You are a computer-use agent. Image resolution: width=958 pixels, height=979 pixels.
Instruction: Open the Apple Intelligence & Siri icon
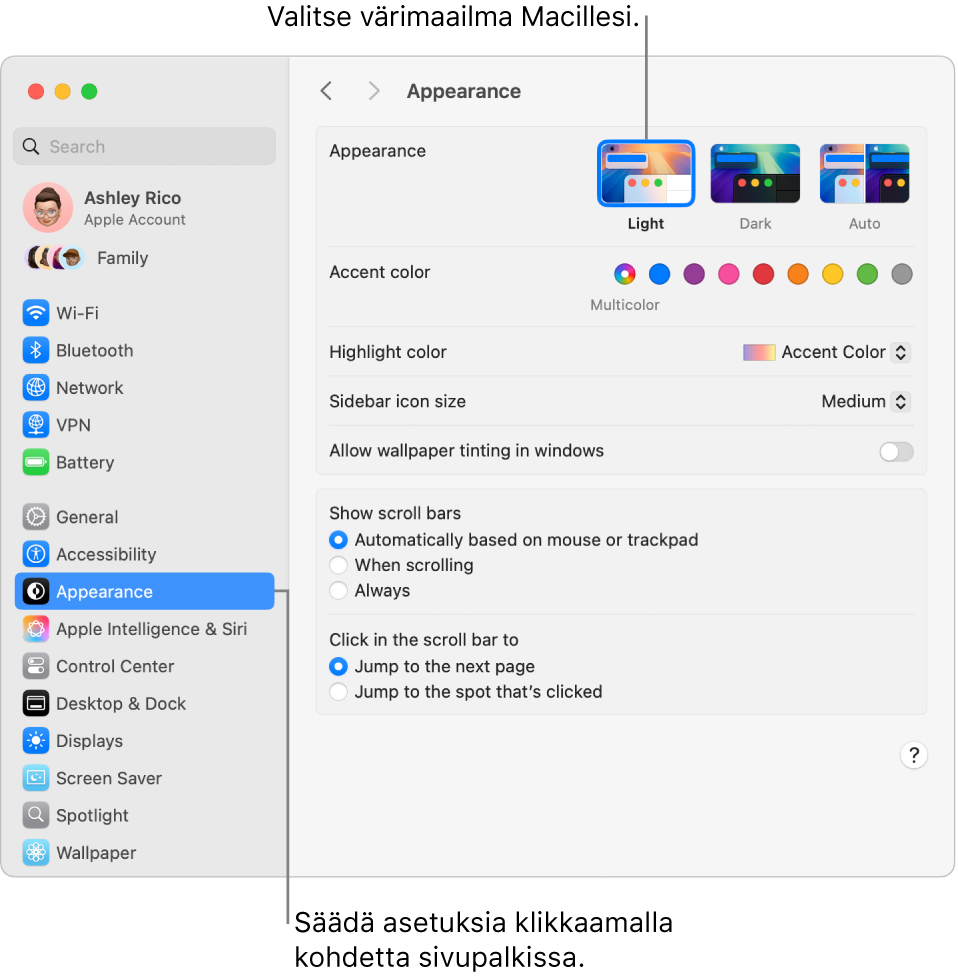(36, 629)
